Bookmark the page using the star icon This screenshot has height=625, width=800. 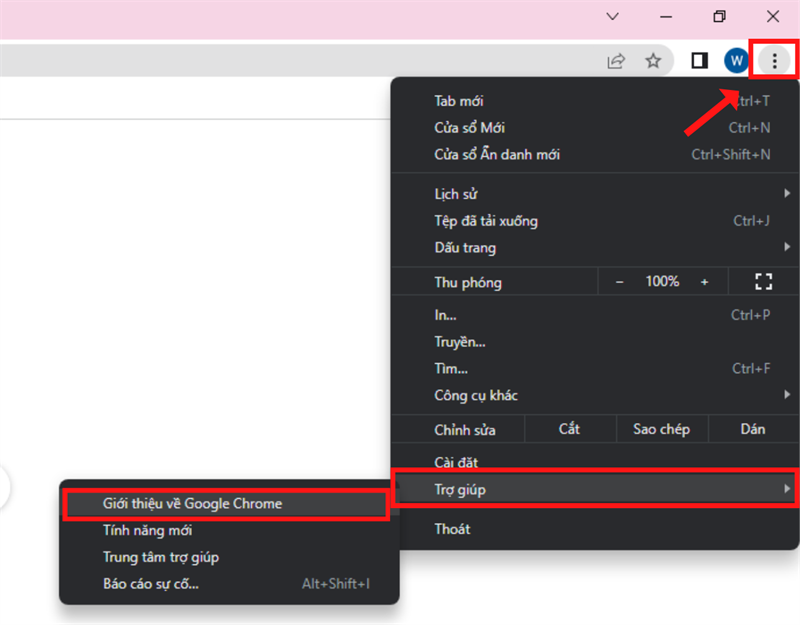[654, 60]
